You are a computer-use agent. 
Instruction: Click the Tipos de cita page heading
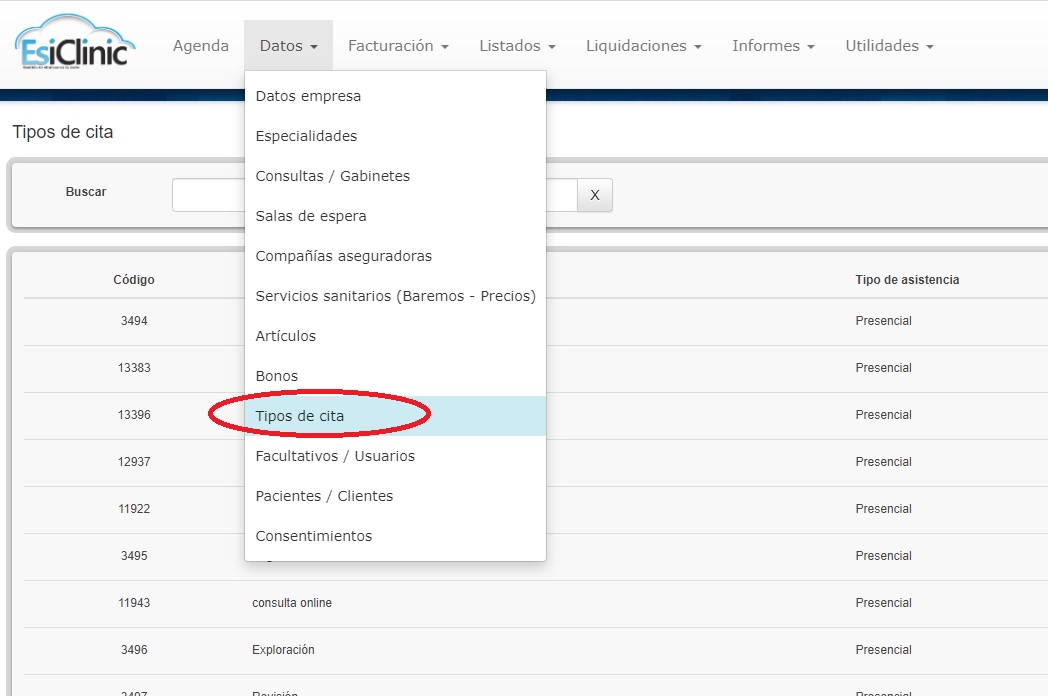tap(63, 132)
